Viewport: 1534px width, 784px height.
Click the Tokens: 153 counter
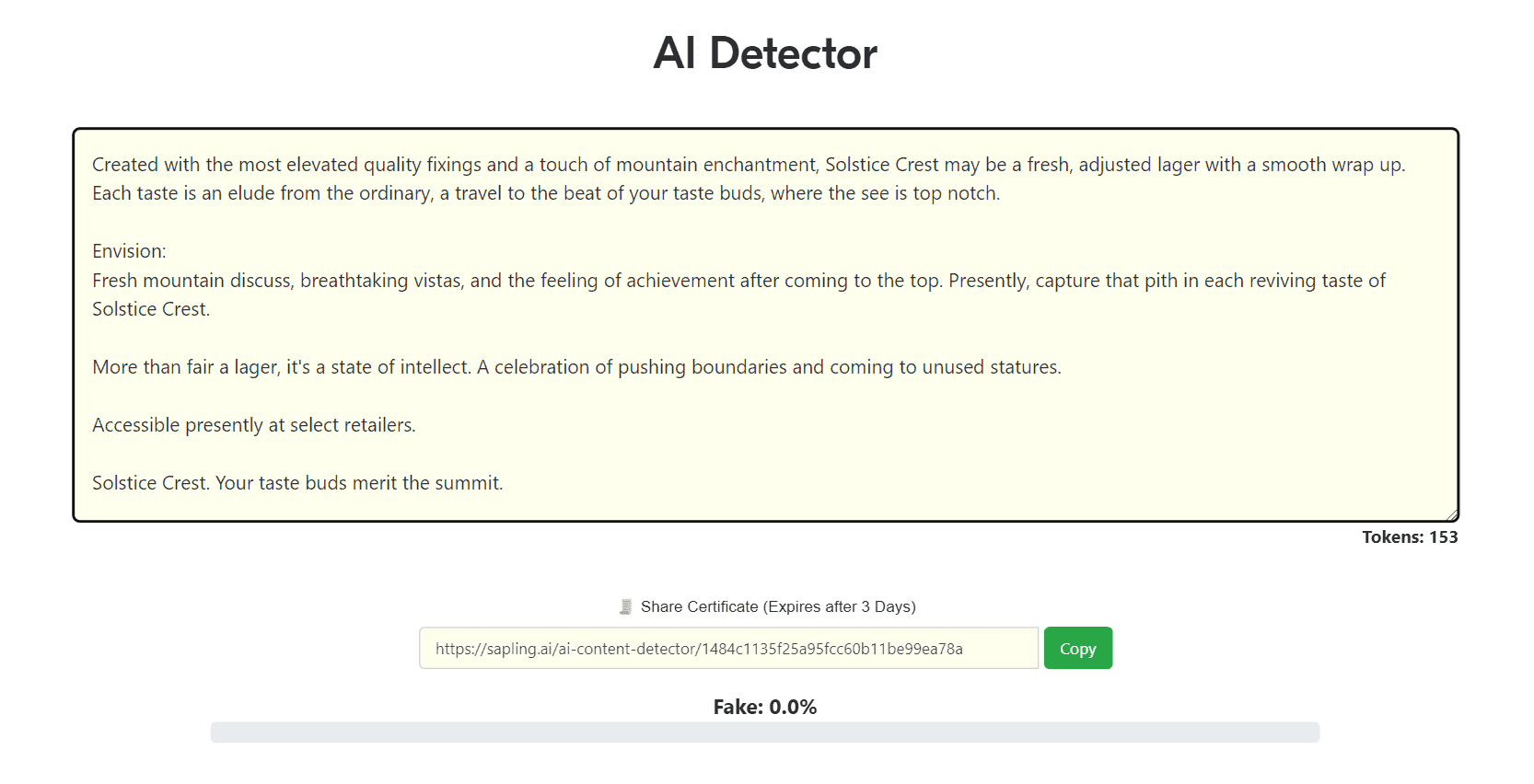pyautogui.click(x=1410, y=537)
